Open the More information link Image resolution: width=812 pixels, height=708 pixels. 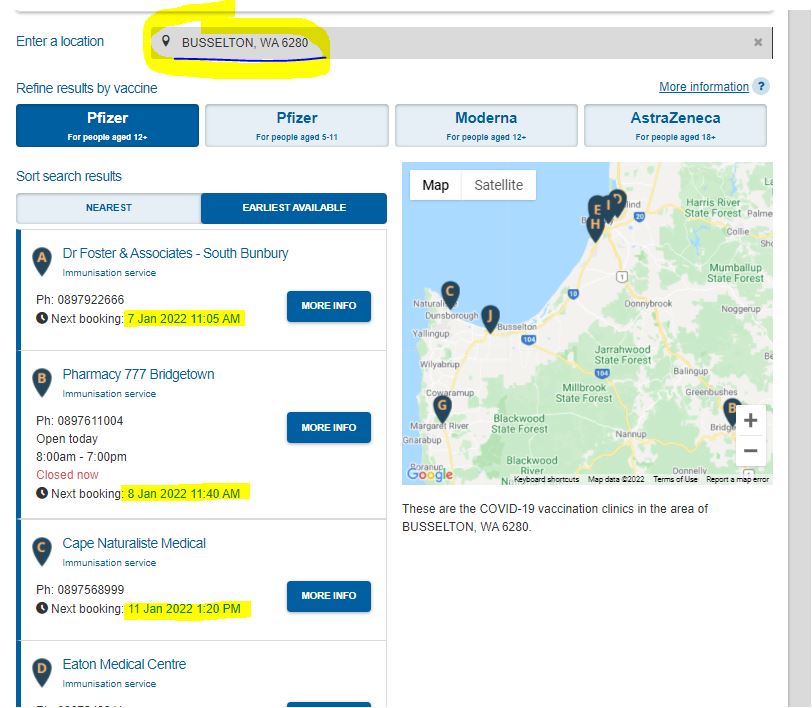click(x=704, y=86)
